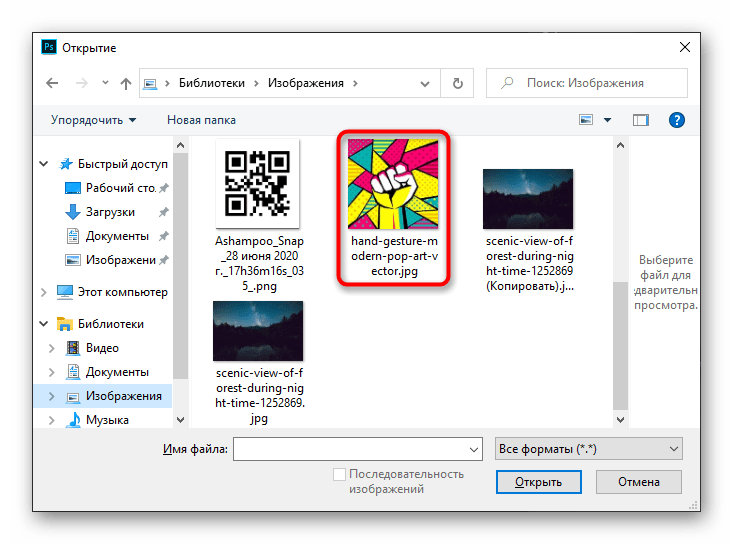
Task: Open Документы under quick access
Action: pyautogui.click(x=117, y=236)
